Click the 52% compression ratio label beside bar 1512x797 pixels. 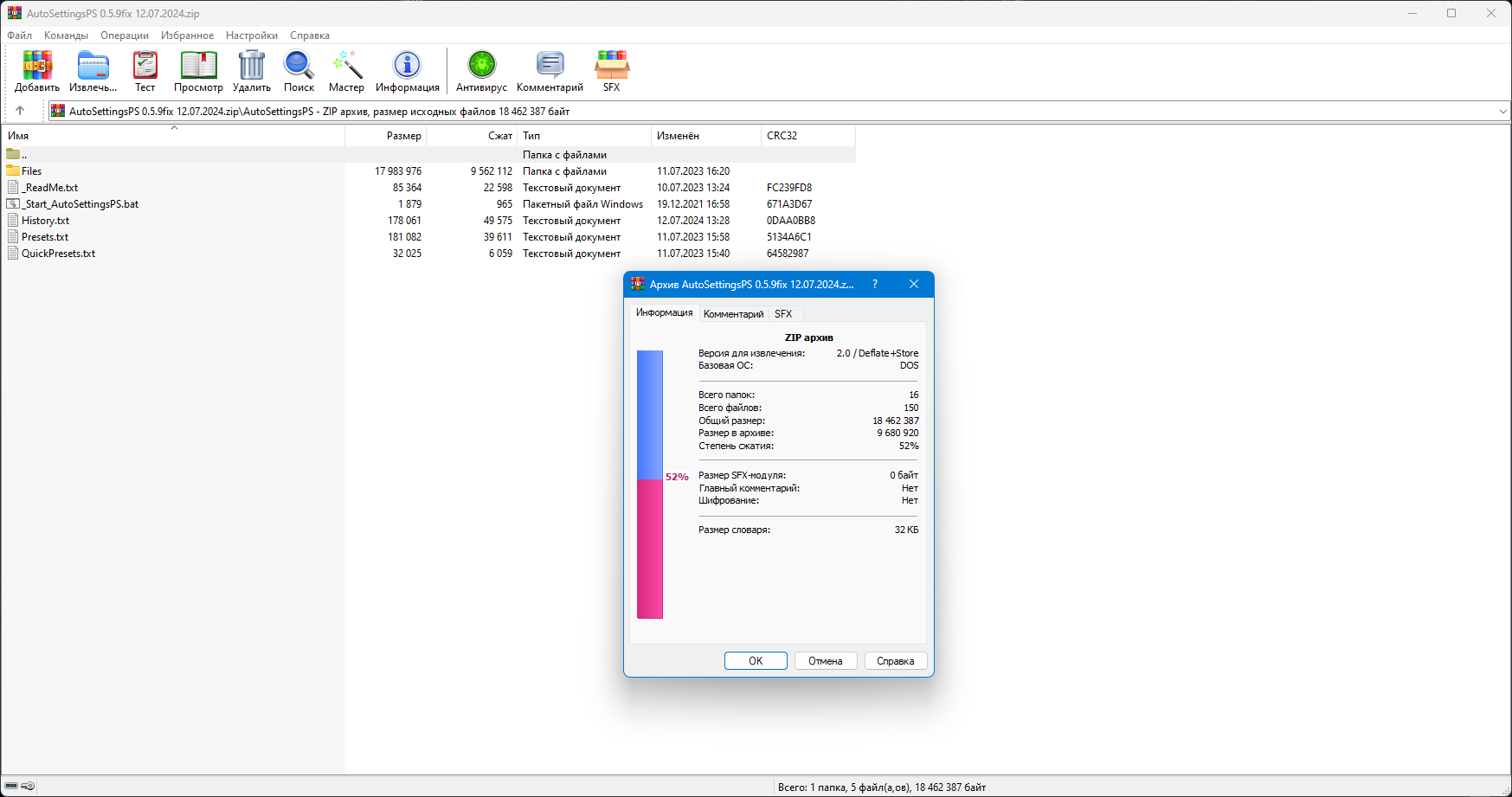[x=677, y=477]
